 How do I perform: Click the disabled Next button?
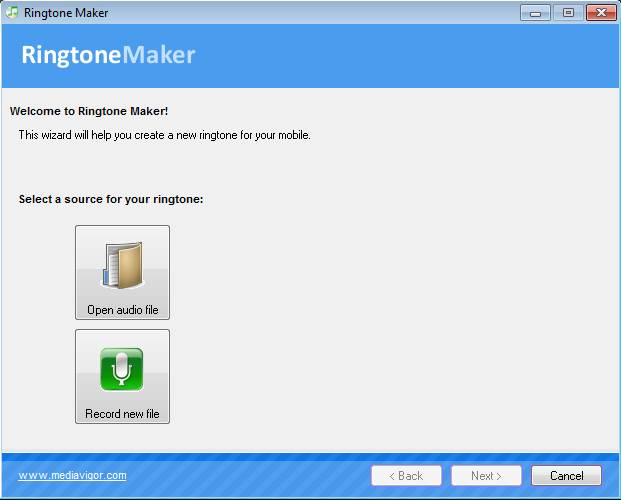(486, 475)
